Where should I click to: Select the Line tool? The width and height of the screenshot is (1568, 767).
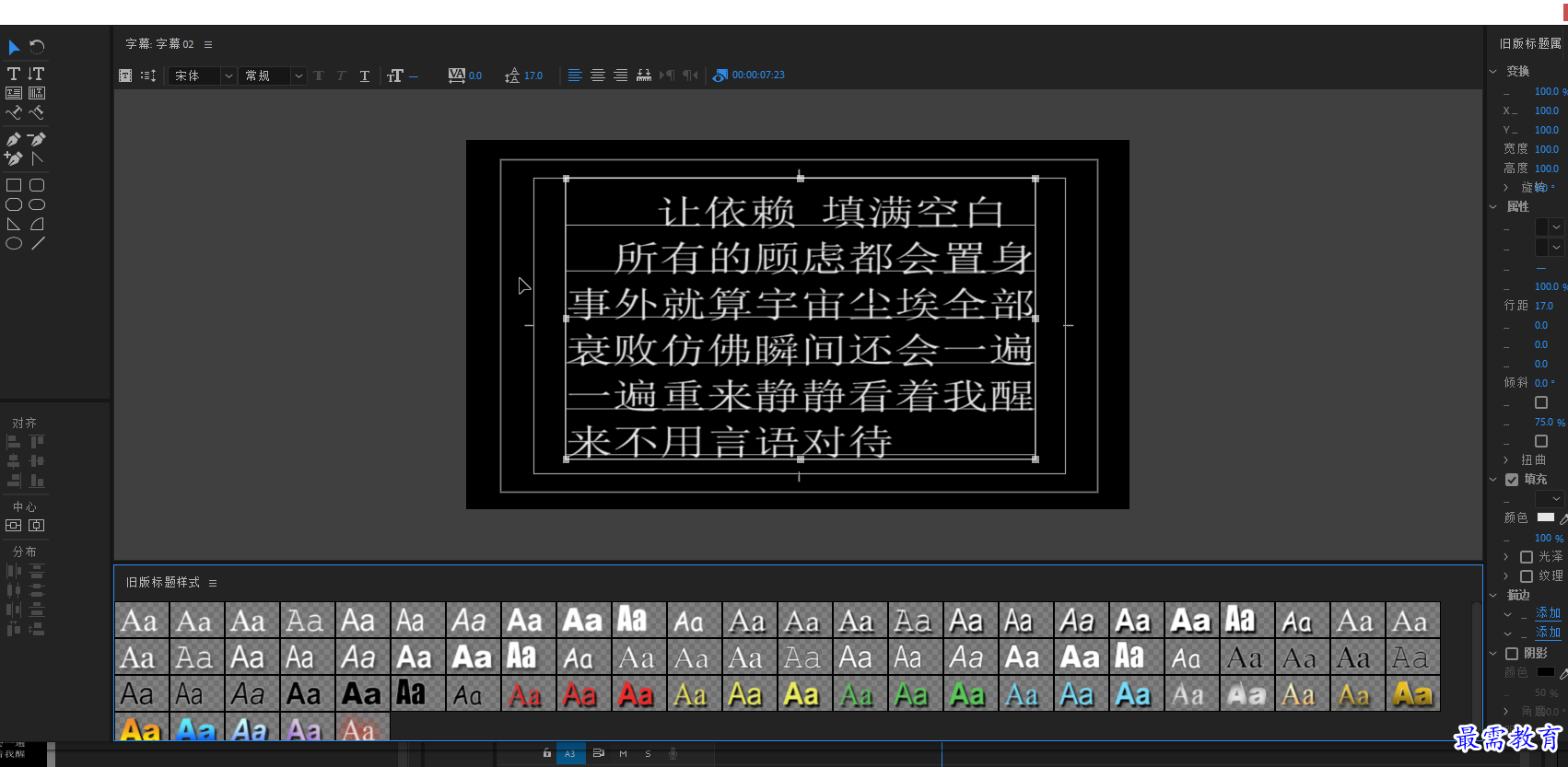coord(38,243)
